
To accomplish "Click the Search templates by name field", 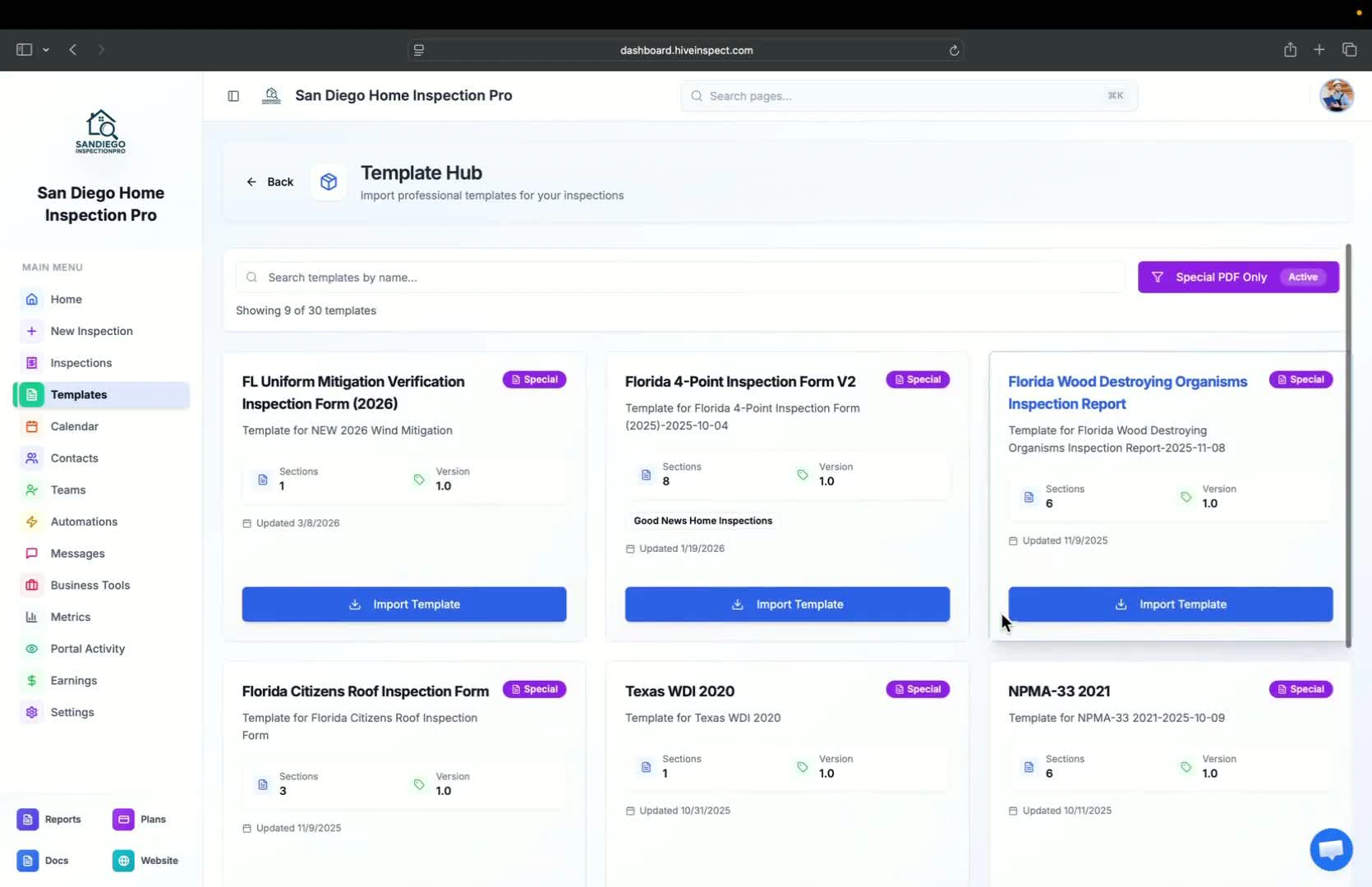I will click(680, 278).
